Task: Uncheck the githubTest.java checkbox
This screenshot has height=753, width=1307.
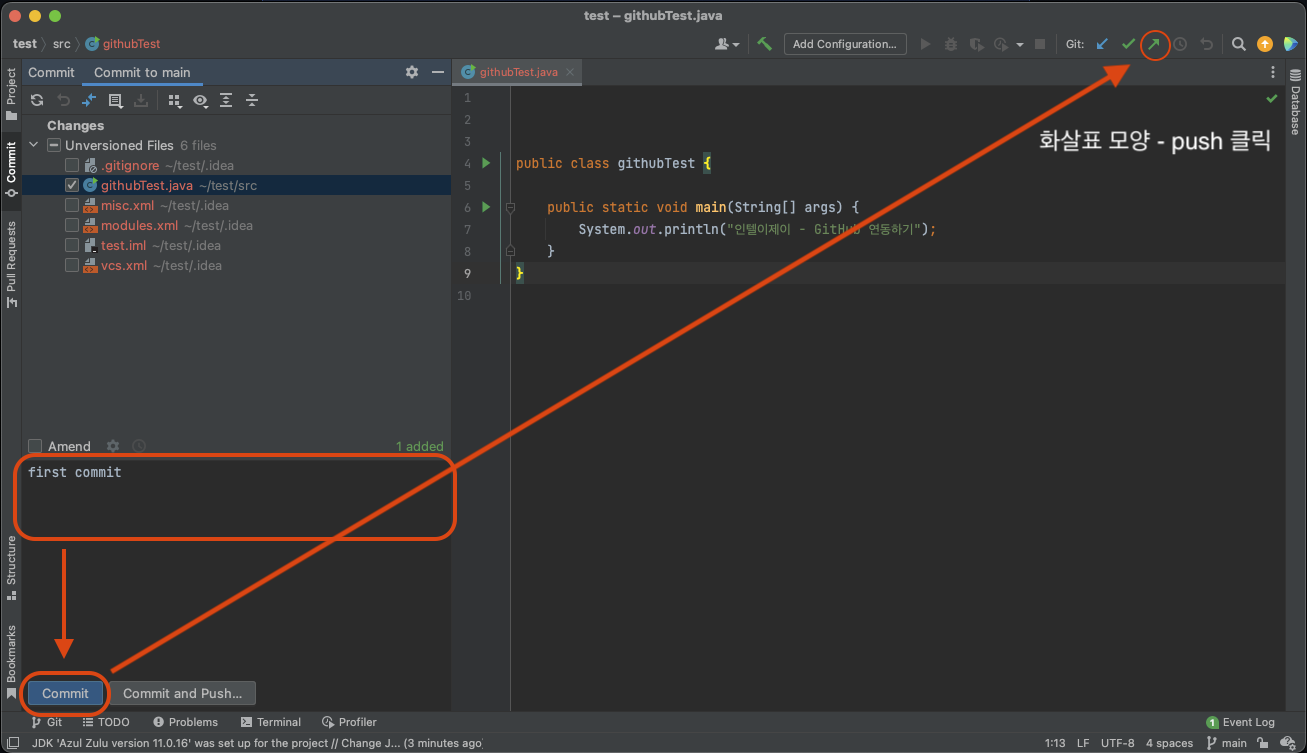Action: pyautogui.click(x=72, y=185)
